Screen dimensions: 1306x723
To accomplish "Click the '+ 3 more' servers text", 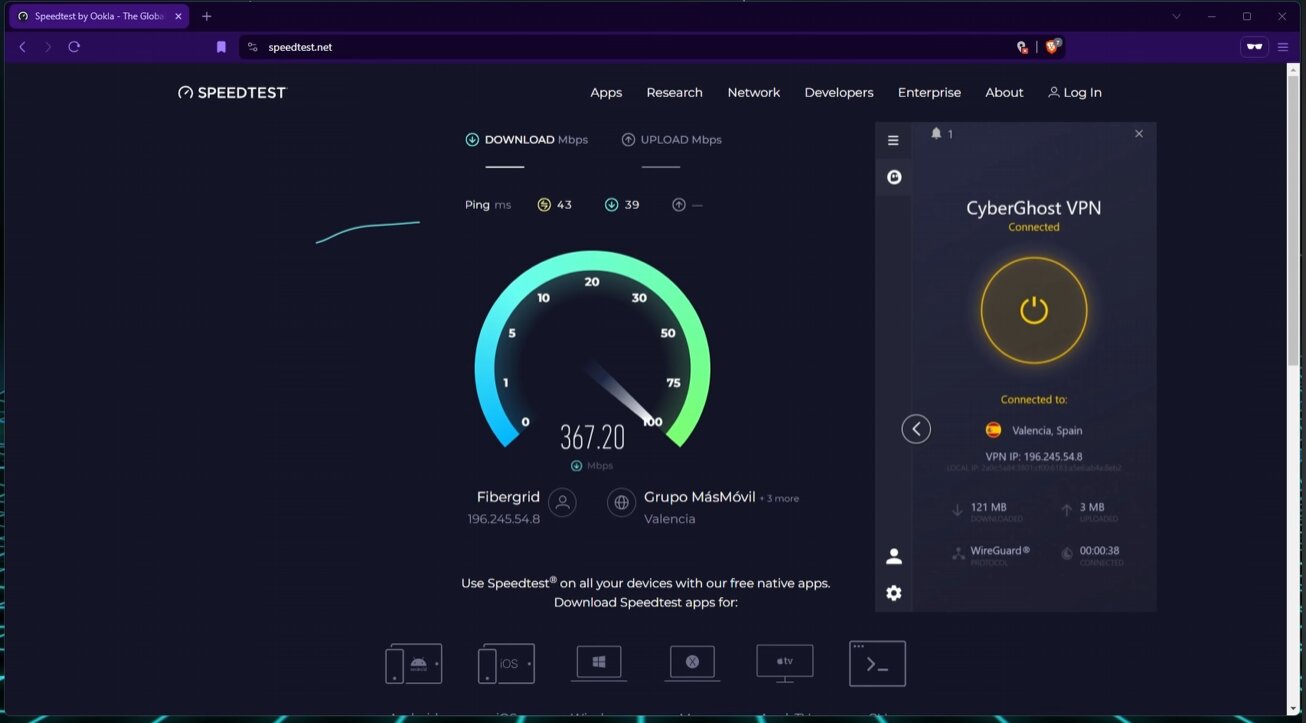I will click(x=779, y=498).
